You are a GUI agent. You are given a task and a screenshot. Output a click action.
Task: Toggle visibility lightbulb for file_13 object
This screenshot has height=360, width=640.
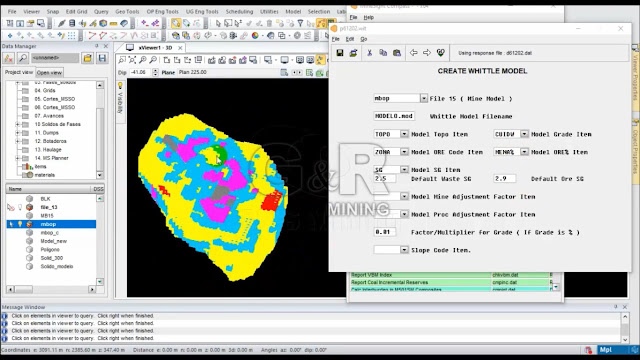[x=20, y=207]
